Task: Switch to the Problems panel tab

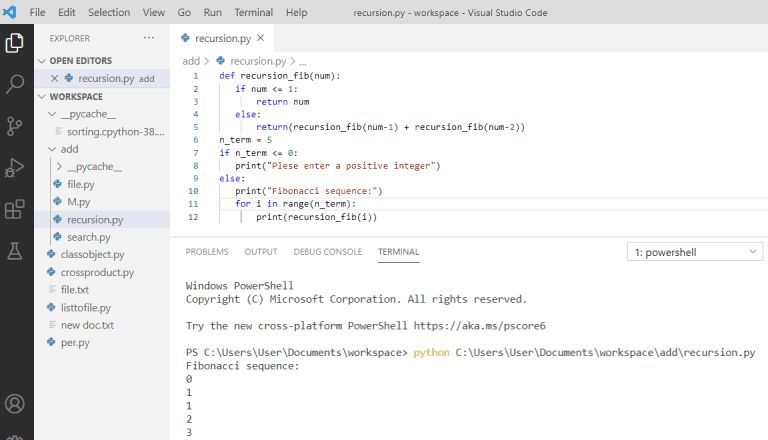Action: click(x=207, y=251)
